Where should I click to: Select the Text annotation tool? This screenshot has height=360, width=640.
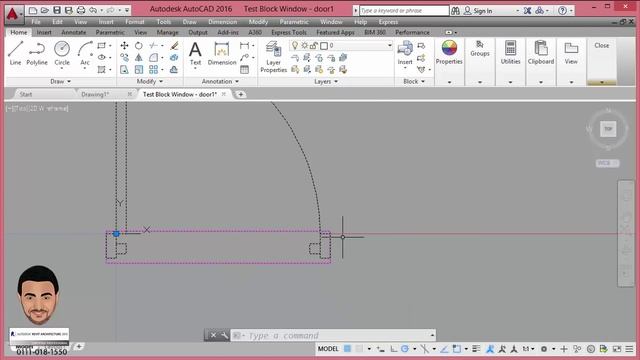point(195,53)
